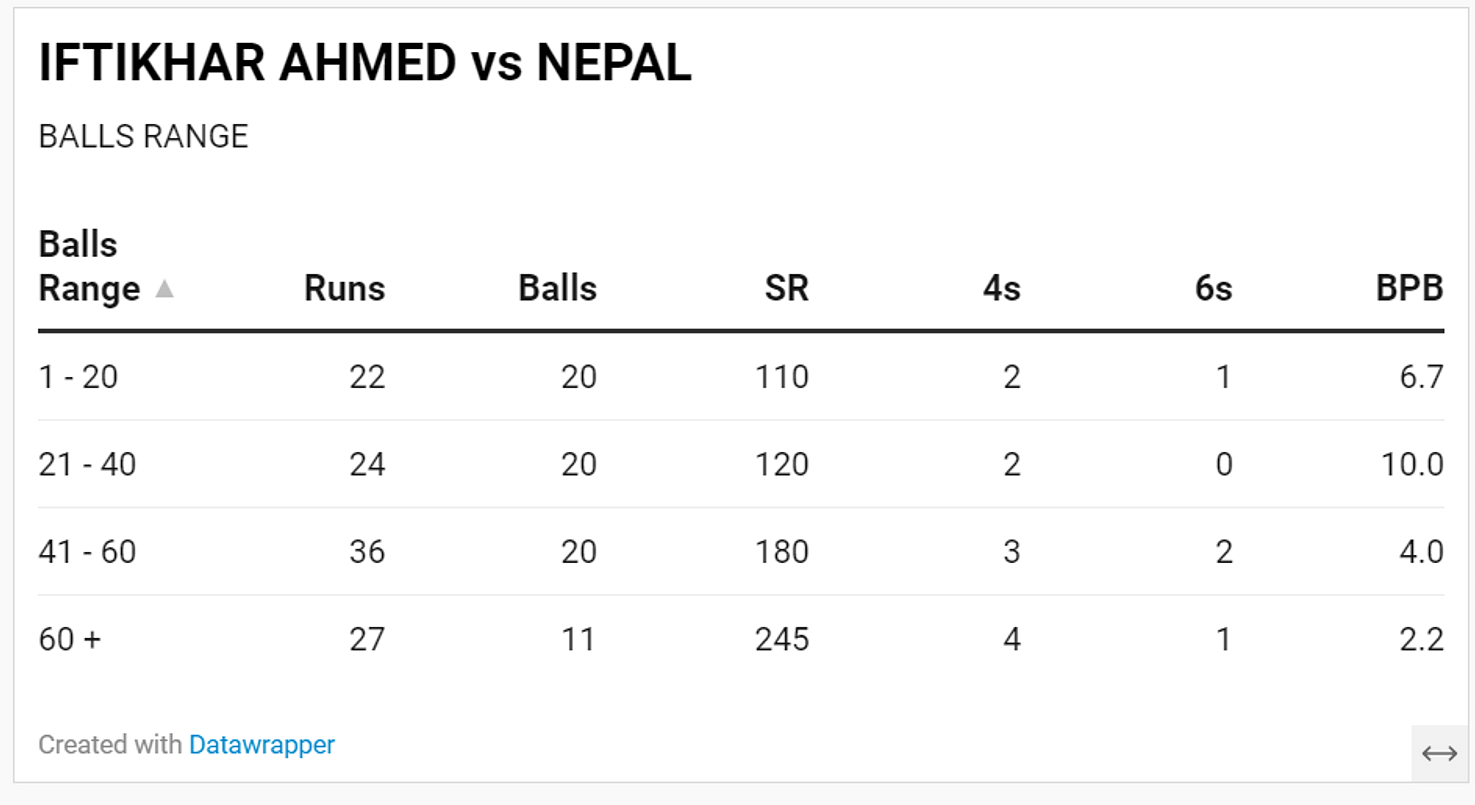This screenshot has height=805, width=1475.
Task: Click the sort arrow beside Balls Range
Action: 165,289
